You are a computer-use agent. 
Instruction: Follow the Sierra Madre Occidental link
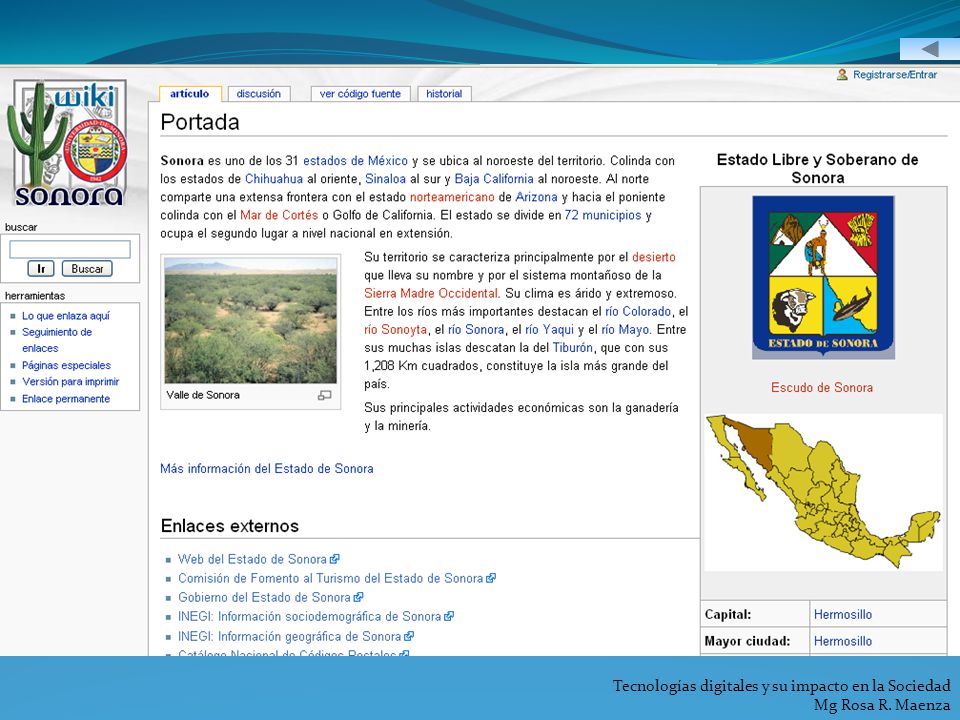[430, 293]
